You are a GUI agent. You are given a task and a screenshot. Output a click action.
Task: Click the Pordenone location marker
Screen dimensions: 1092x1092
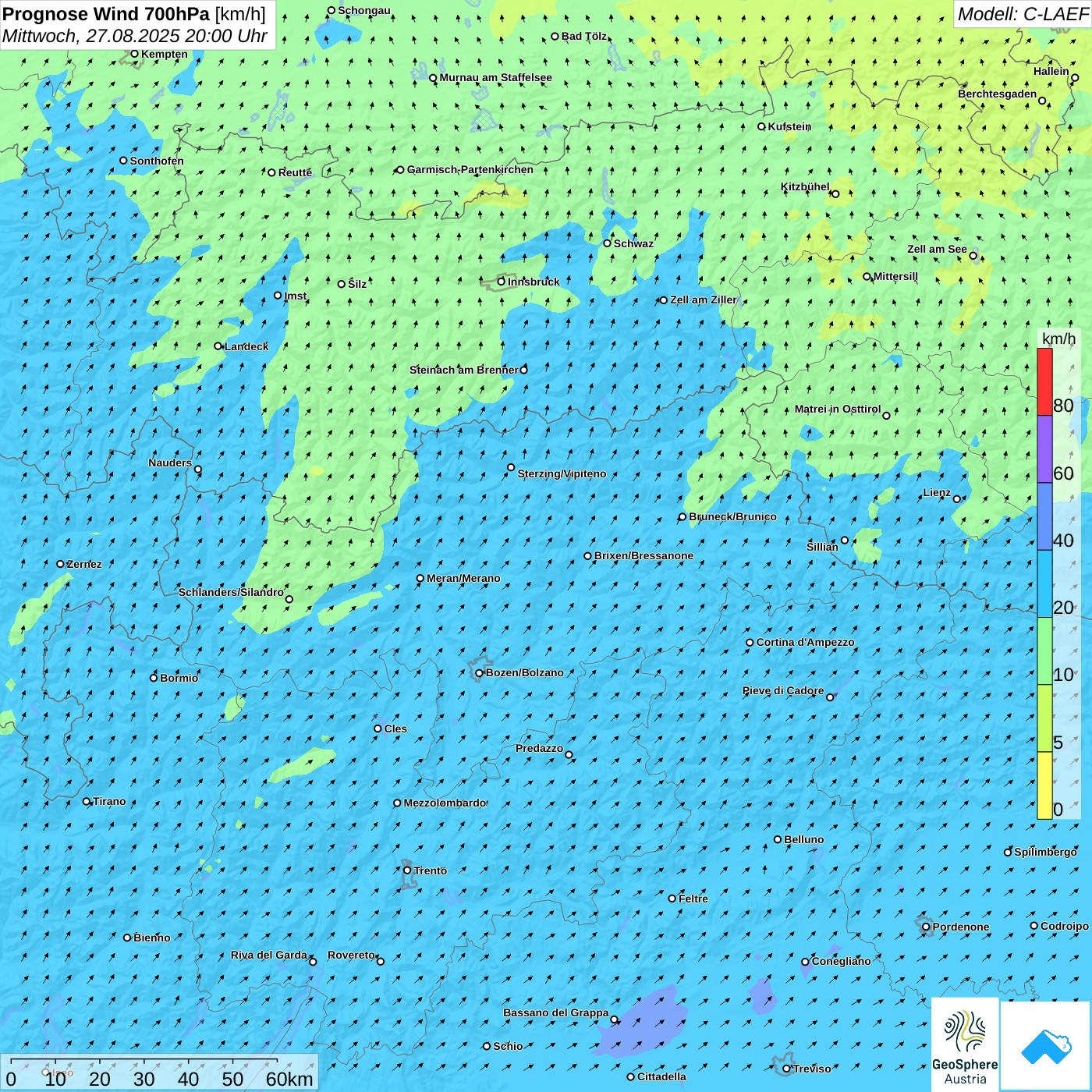[x=926, y=927]
